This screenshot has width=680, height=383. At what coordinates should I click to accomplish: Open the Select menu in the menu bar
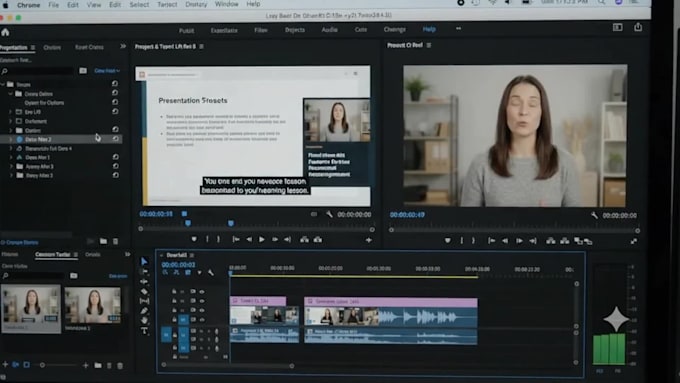pos(139,5)
